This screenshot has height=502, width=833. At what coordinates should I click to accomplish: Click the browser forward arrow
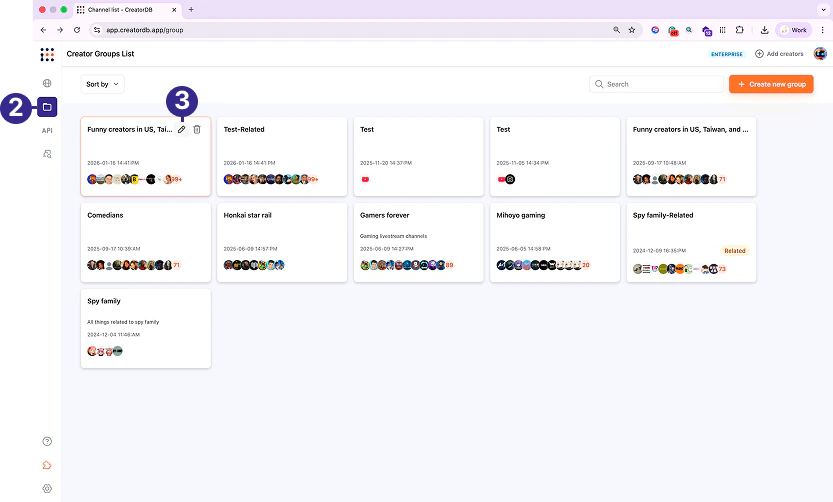tap(60, 30)
